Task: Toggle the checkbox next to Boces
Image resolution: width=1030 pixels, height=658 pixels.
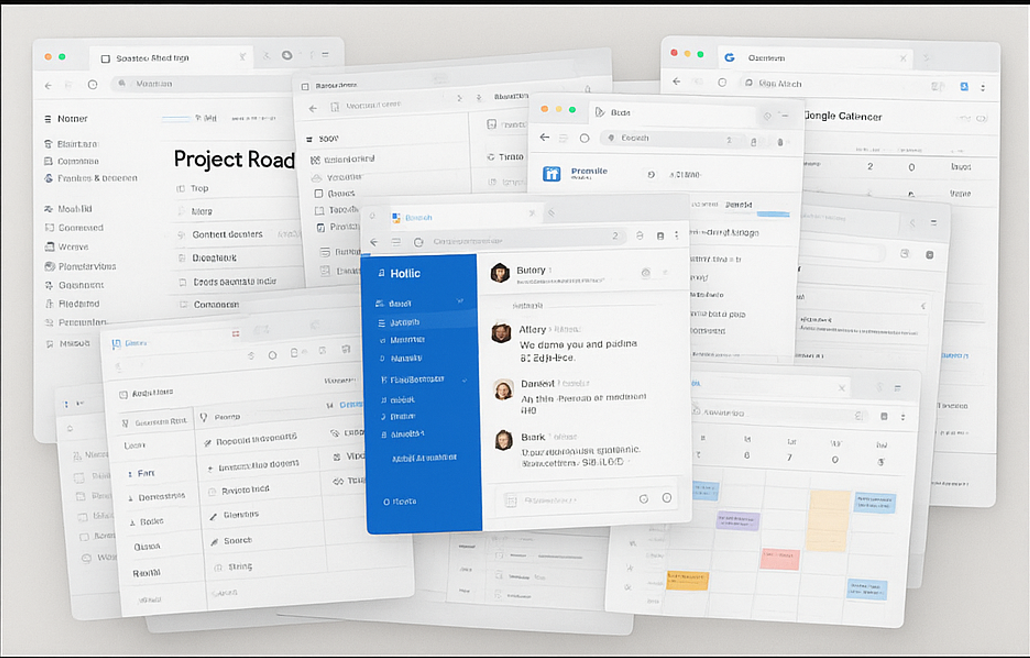Action: (319, 194)
